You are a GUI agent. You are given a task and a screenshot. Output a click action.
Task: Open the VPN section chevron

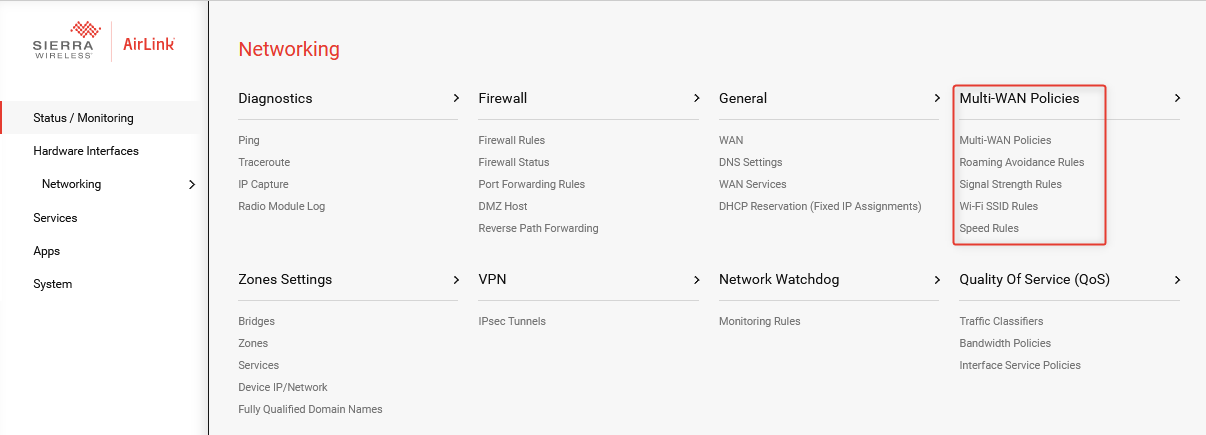(x=696, y=279)
